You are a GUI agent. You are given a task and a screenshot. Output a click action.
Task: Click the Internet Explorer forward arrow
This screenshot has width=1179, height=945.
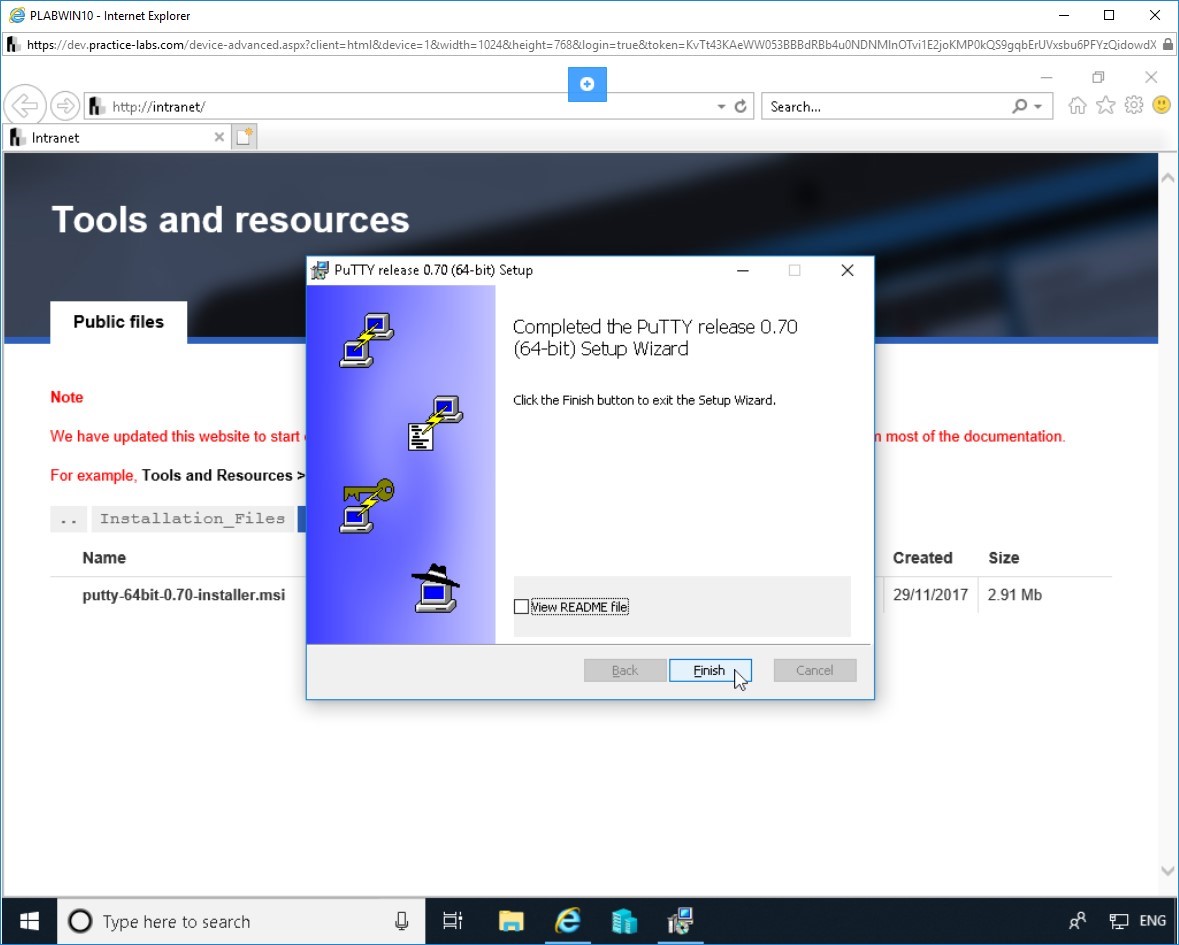pyautogui.click(x=65, y=106)
